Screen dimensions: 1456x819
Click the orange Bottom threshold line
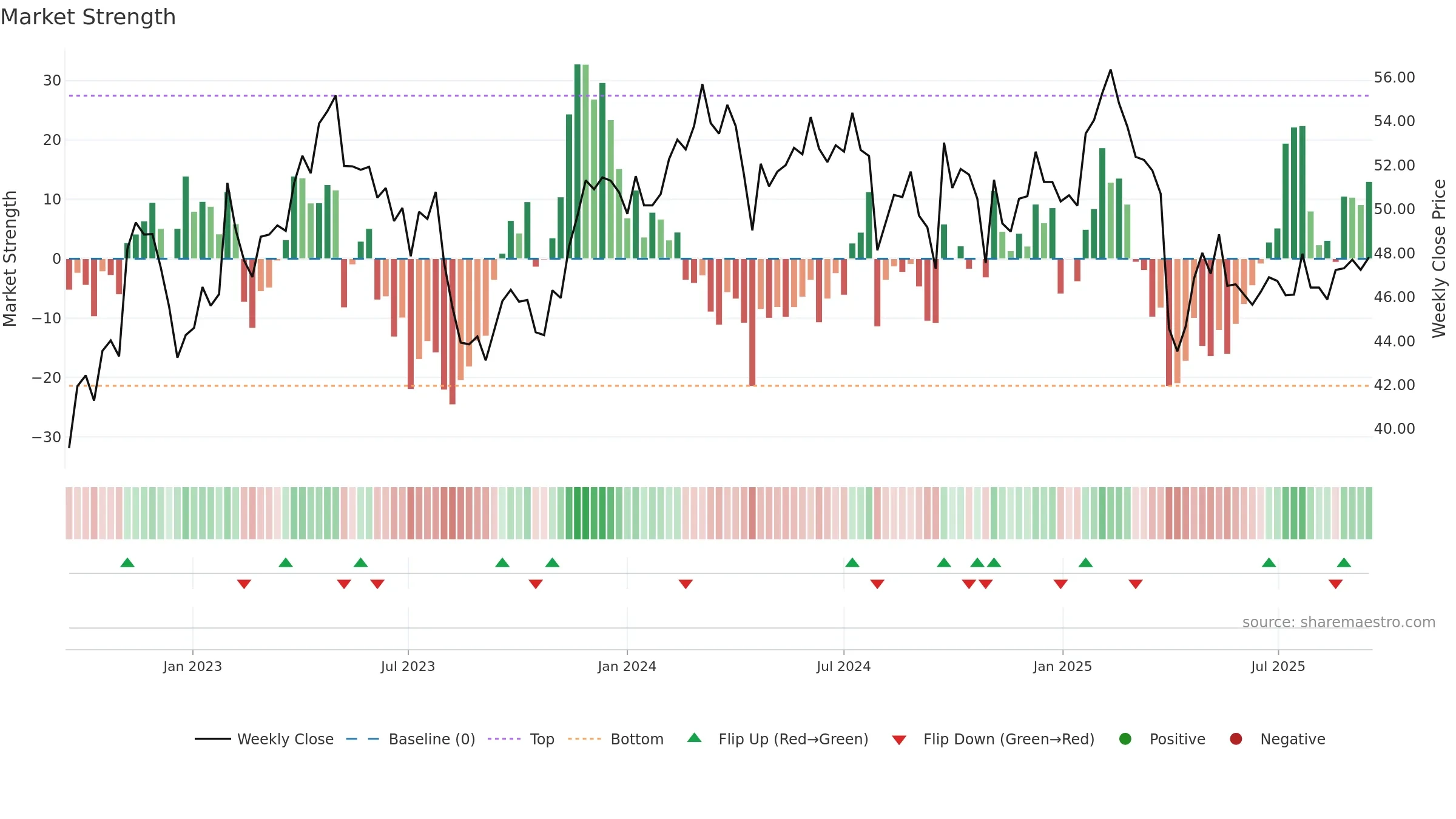coord(719,386)
